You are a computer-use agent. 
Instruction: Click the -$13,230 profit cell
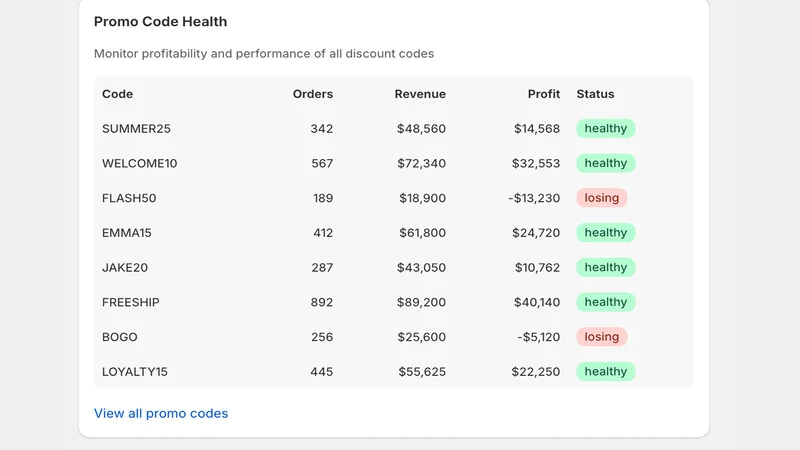pos(534,198)
